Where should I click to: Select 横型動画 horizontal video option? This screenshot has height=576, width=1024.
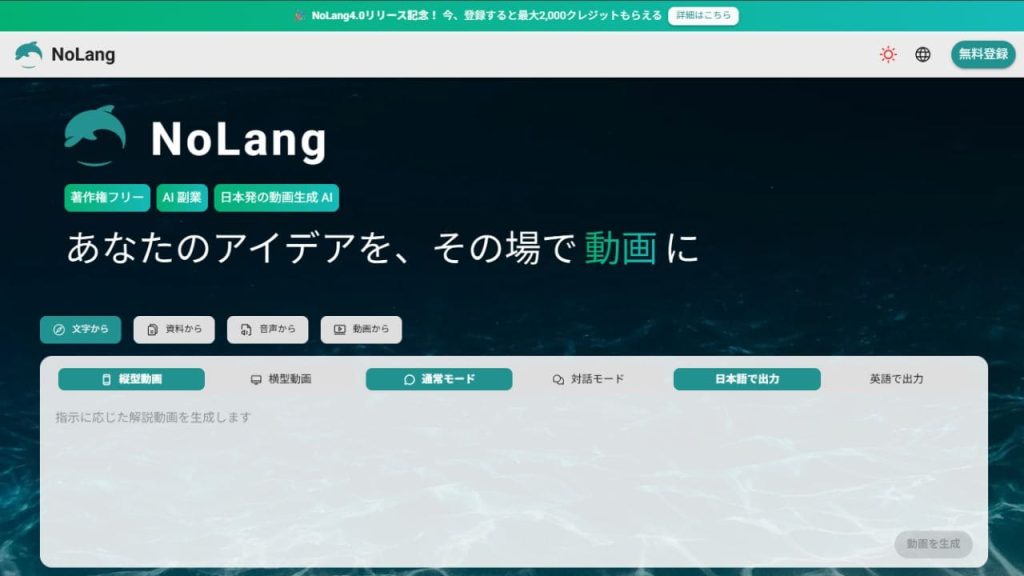(x=281, y=379)
